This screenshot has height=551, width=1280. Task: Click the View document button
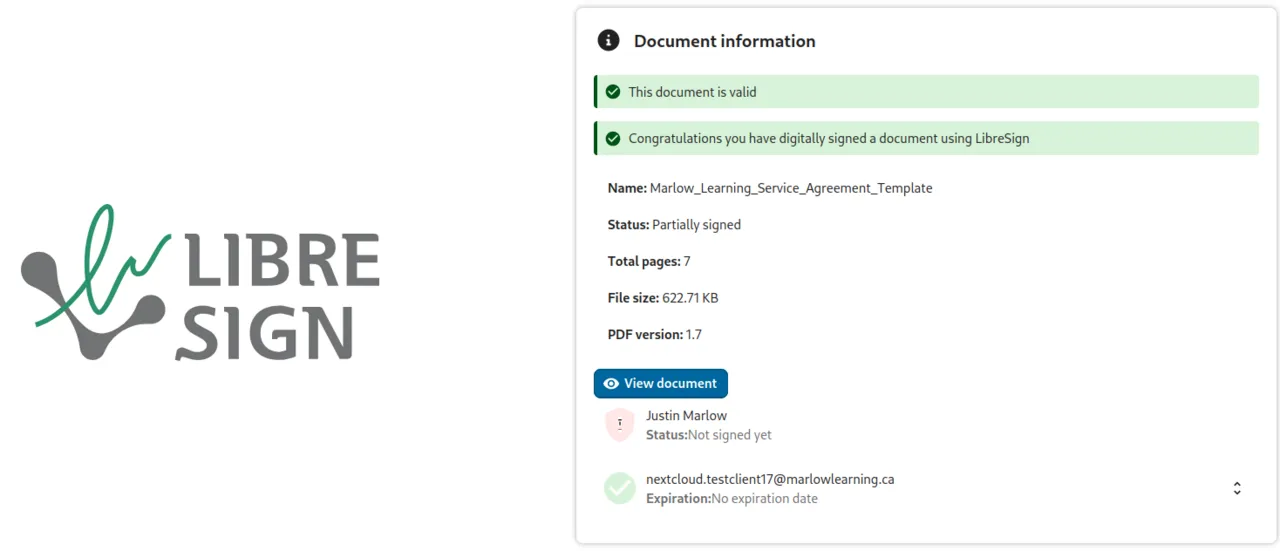[x=660, y=383]
